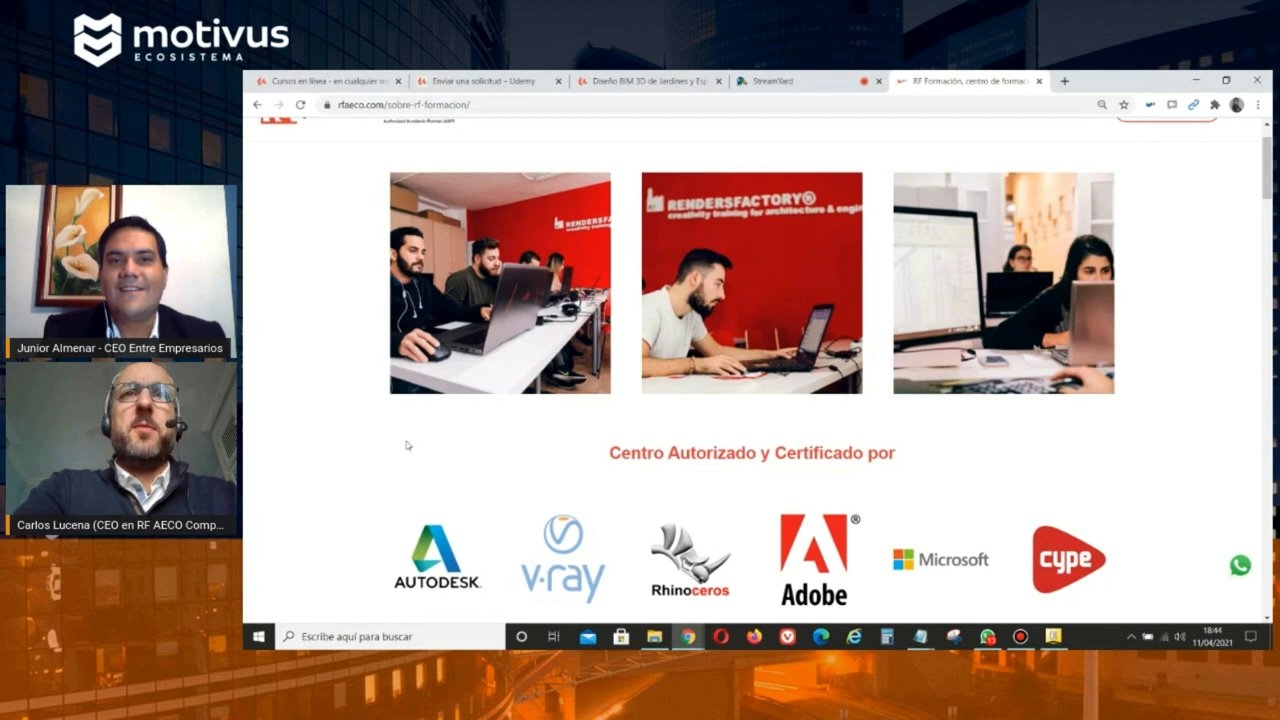Screen dimensions: 1280x720
Task: Open the Chrome profile avatar menu
Action: (x=1237, y=105)
